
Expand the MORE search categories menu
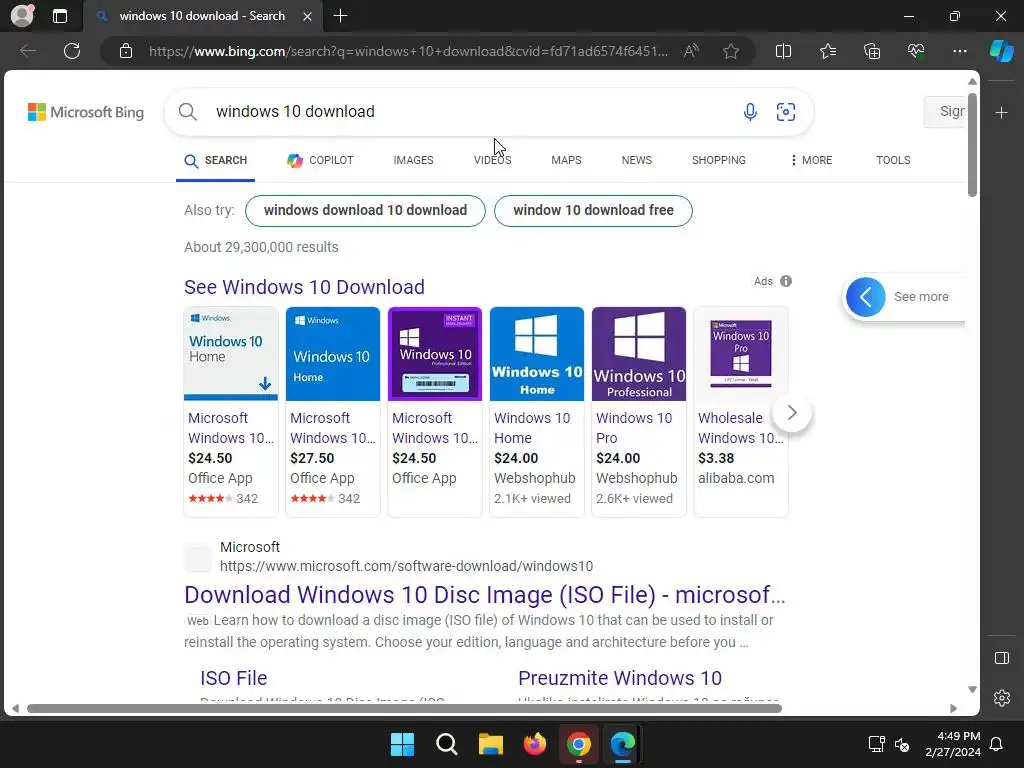811,160
